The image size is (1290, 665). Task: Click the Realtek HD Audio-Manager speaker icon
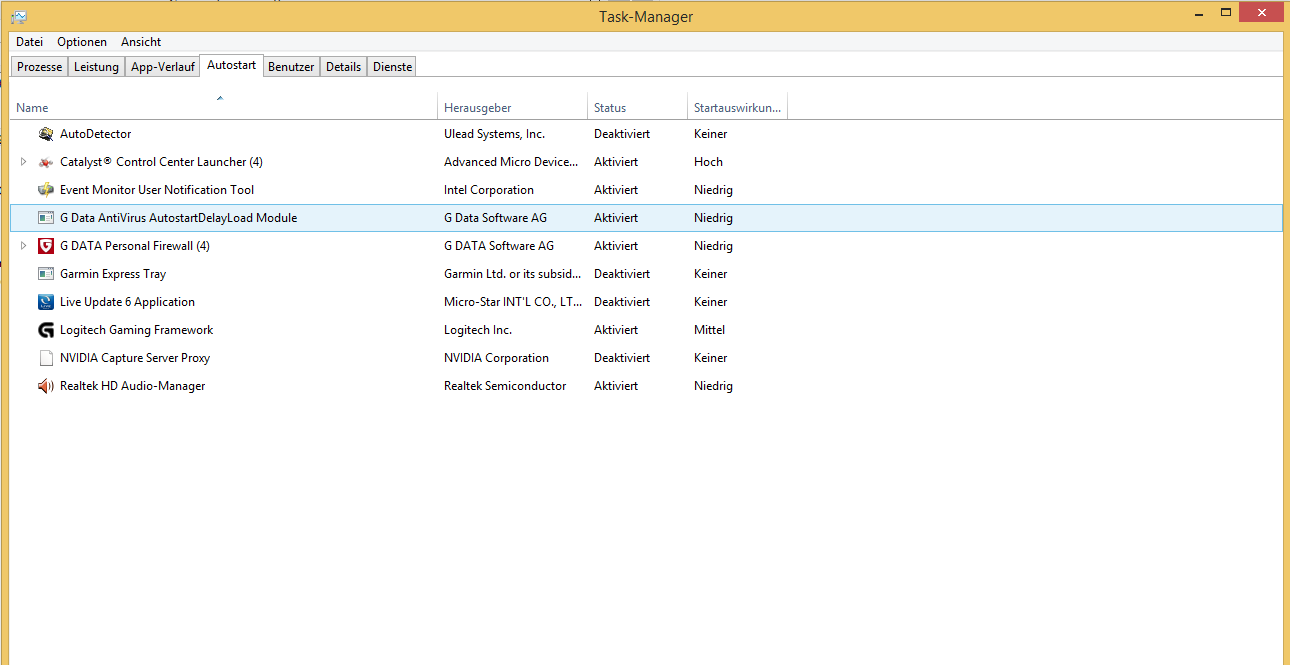pos(45,386)
